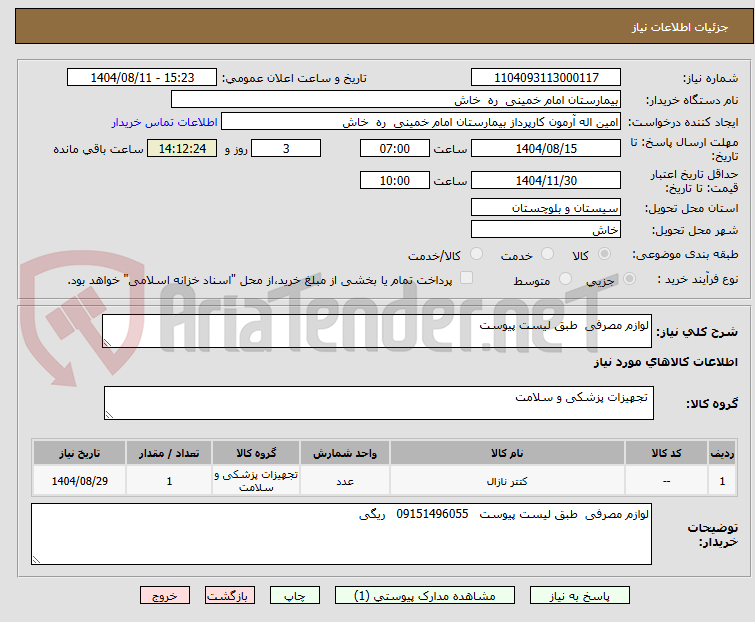Select the متوسط purchase type radio
755x622 pixels.
[x=565, y=279]
